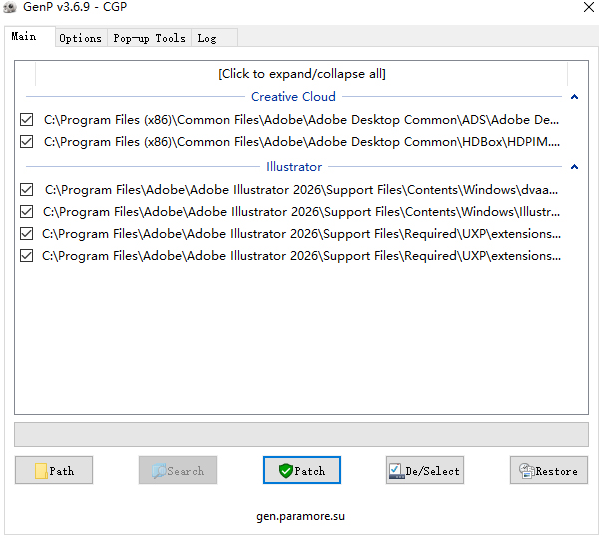This screenshot has height=538, width=603.
Task: Toggle checkbox for Windows\dvaa... Illustrator file
Action: 27,190
